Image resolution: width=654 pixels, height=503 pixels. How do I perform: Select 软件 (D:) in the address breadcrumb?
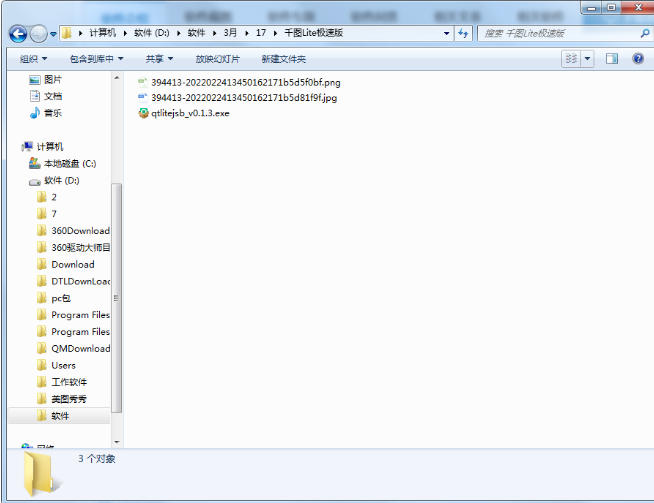coord(152,33)
